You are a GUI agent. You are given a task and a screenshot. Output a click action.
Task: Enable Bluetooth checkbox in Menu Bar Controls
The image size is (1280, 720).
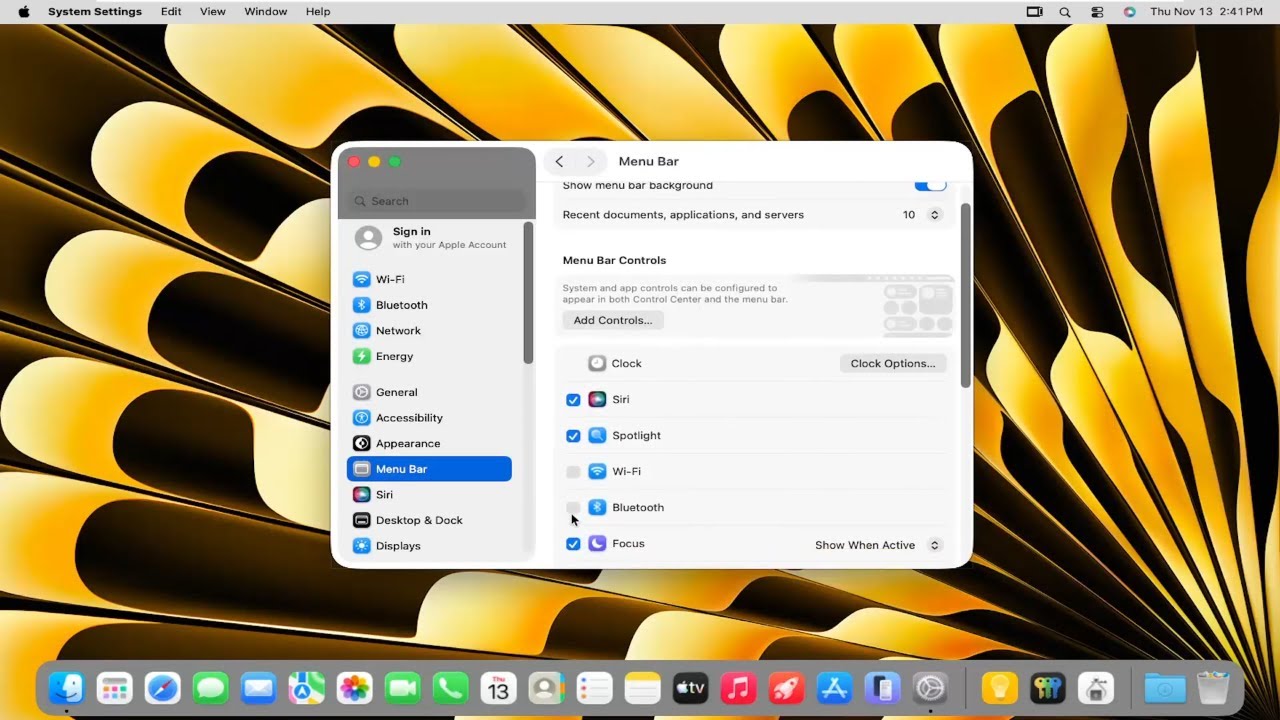click(573, 508)
